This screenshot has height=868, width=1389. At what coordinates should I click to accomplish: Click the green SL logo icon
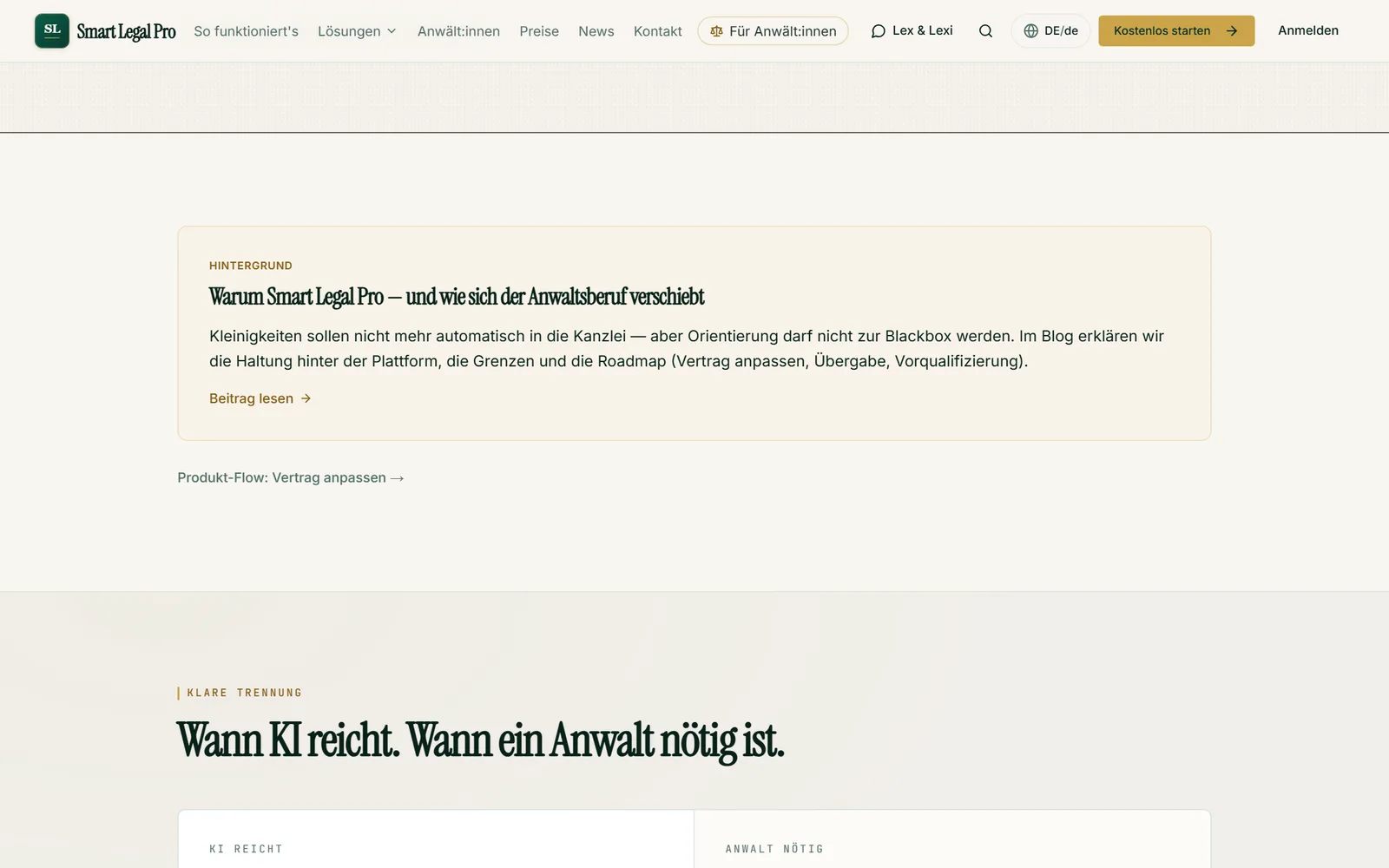coord(52,30)
